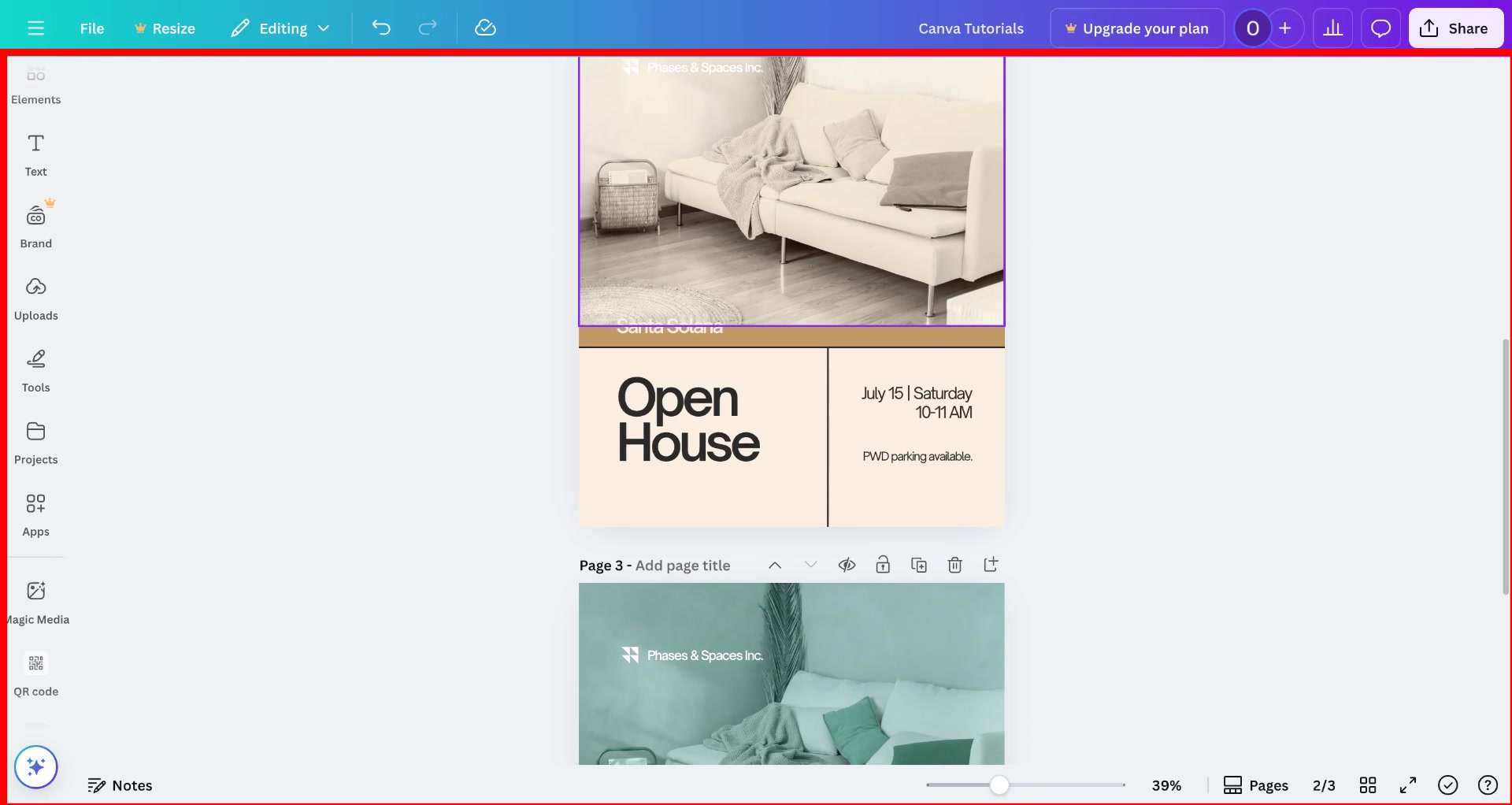Open the main hamburger menu

coord(35,28)
